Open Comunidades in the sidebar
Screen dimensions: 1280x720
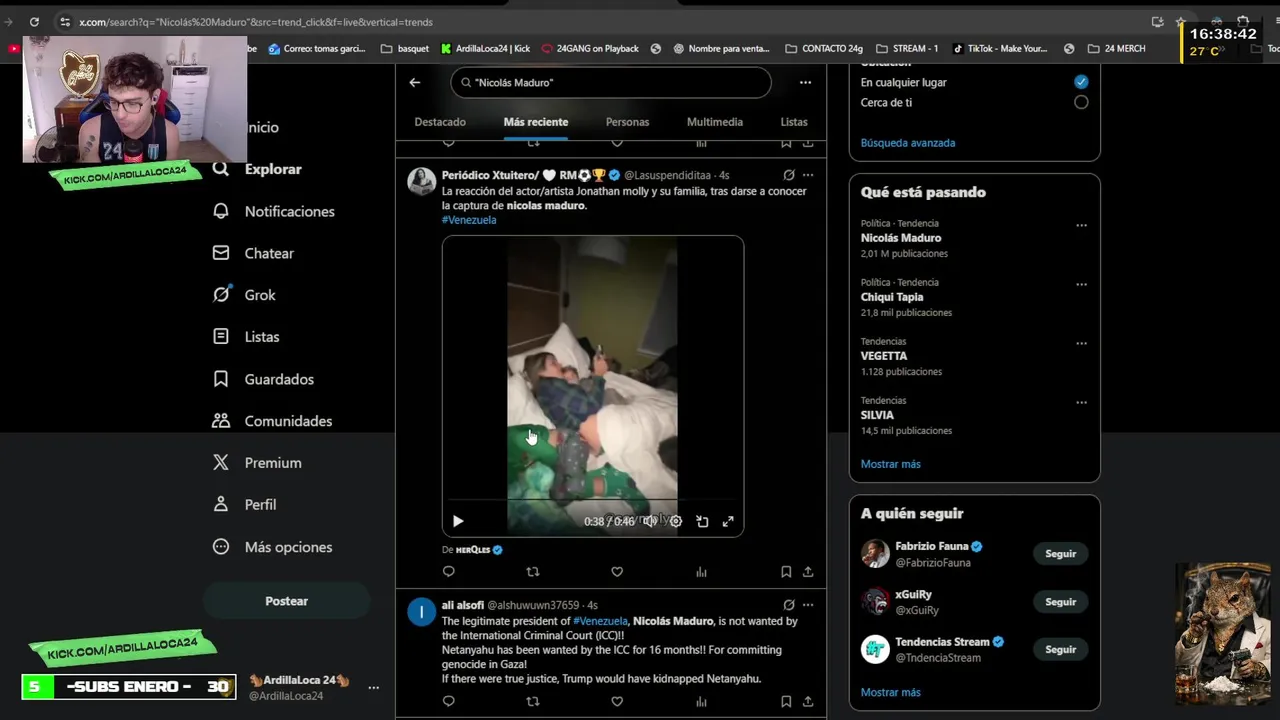point(272,421)
